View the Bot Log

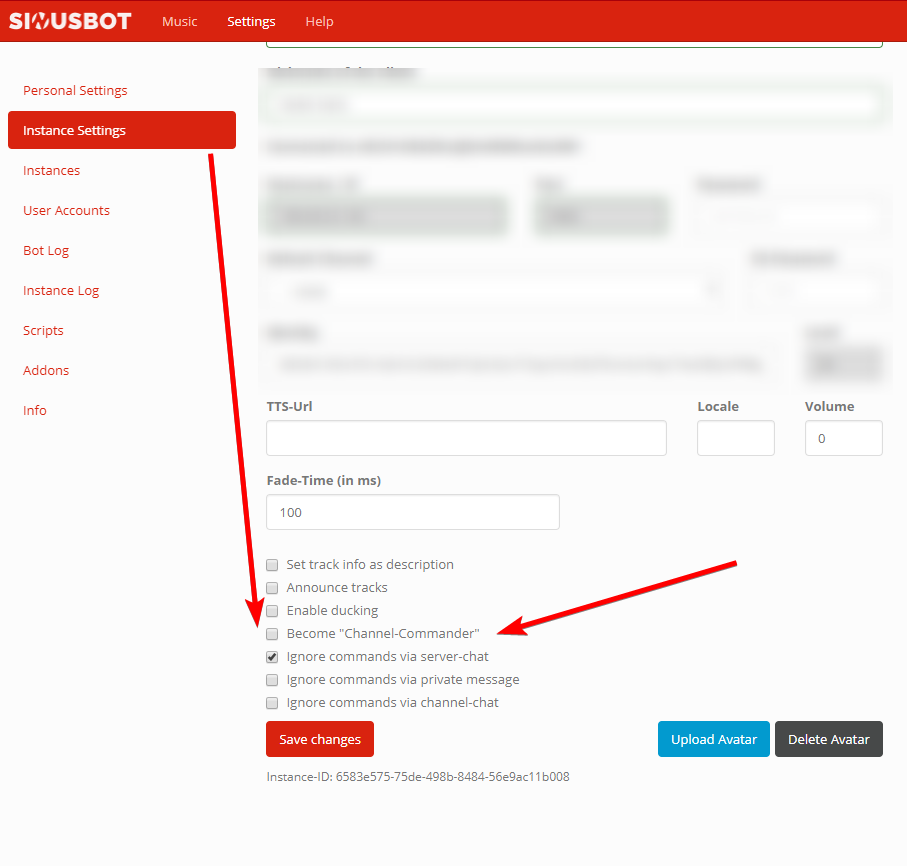(x=46, y=250)
